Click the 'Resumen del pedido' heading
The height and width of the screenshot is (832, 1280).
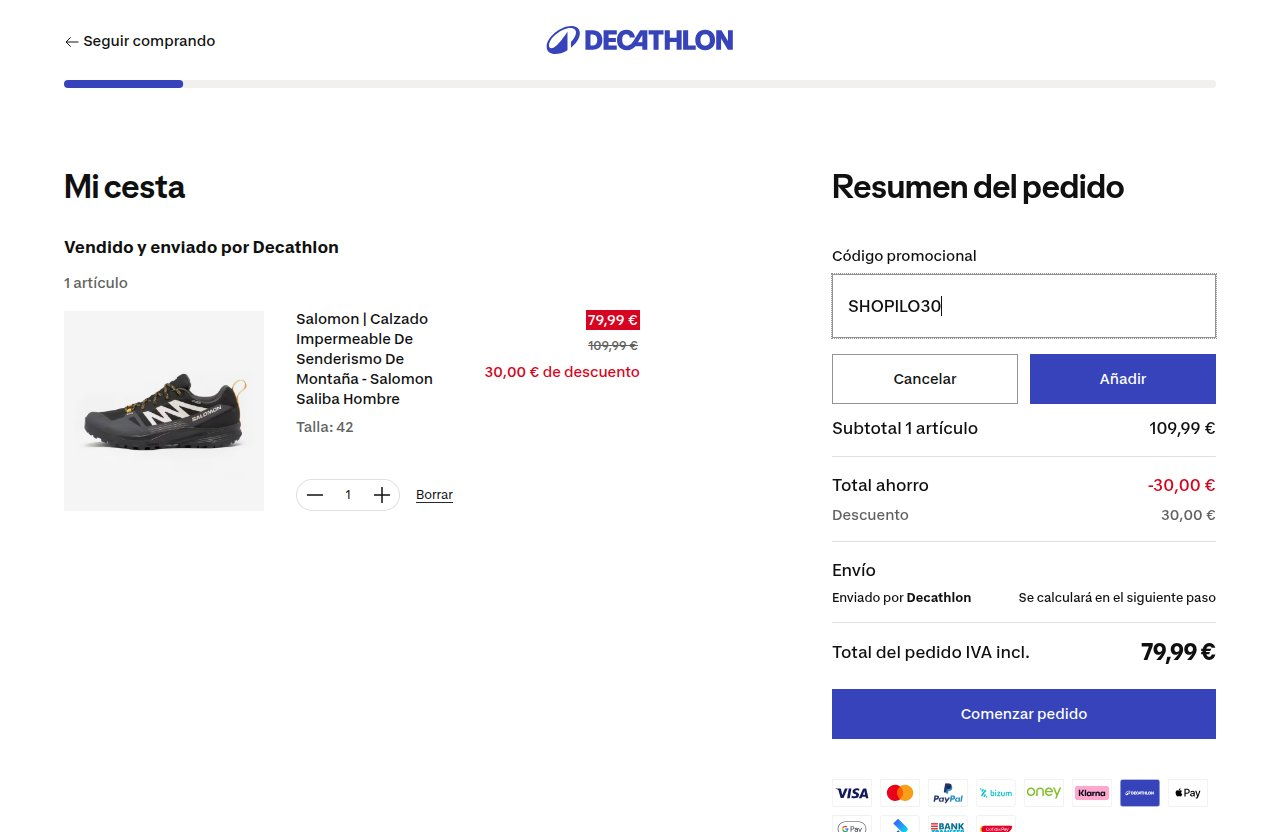[978, 187]
